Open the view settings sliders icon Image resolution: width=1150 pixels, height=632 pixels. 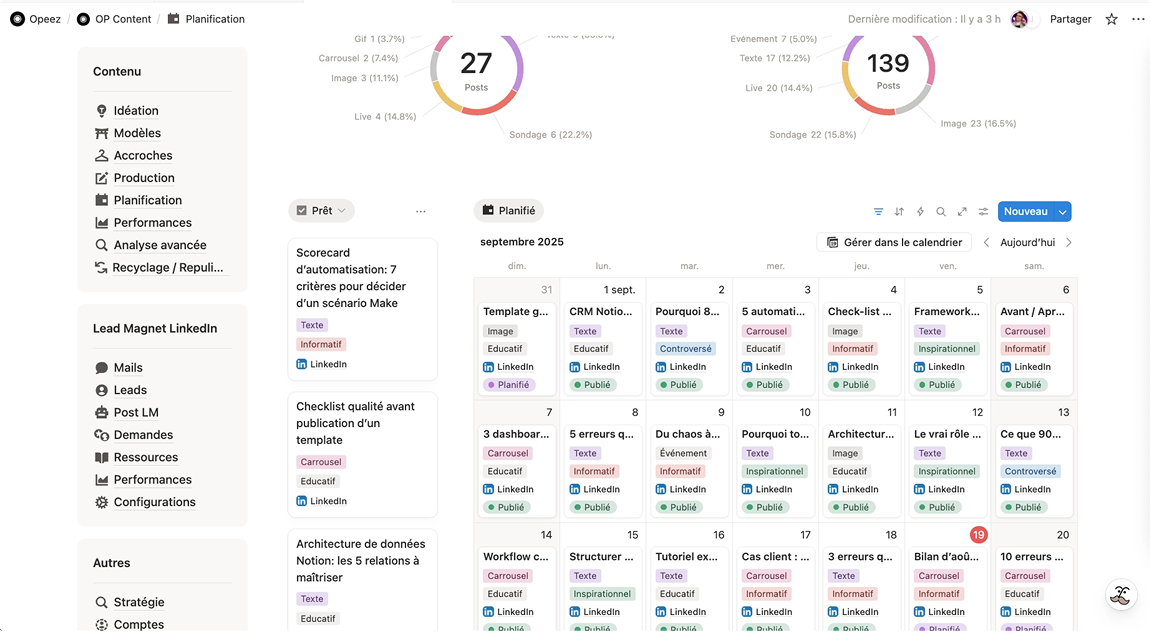click(x=984, y=211)
